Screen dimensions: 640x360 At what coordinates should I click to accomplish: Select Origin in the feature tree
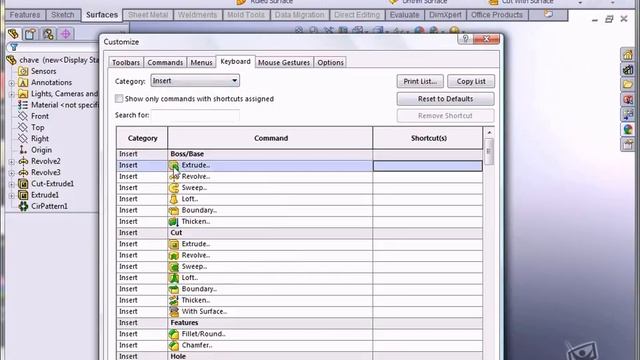(41, 150)
